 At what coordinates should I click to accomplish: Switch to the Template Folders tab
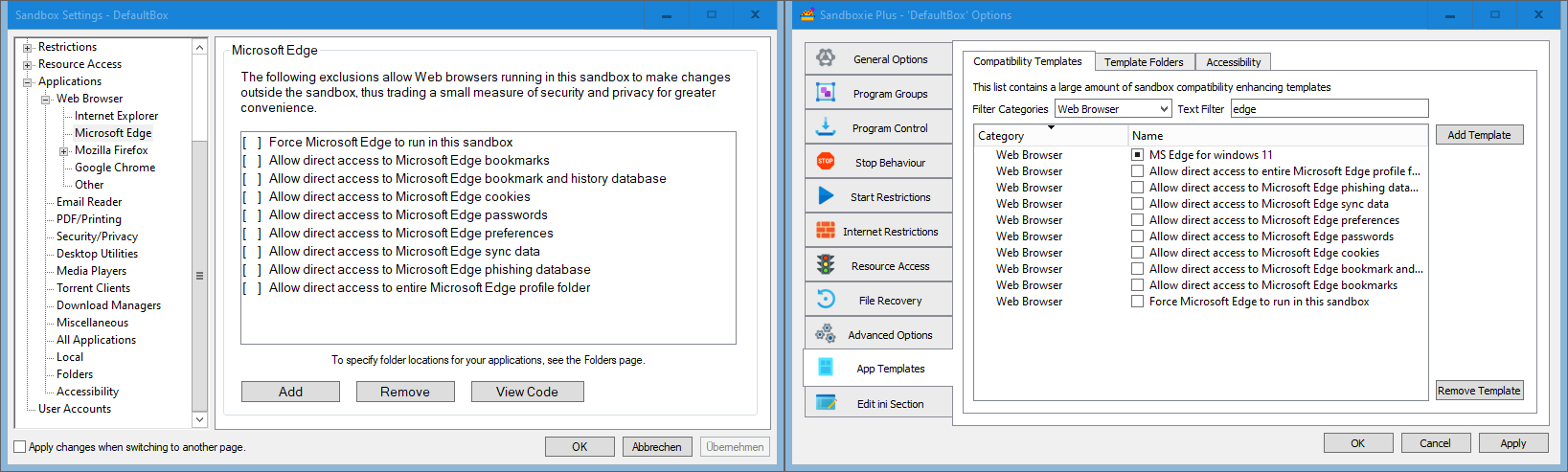click(x=1143, y=62)
